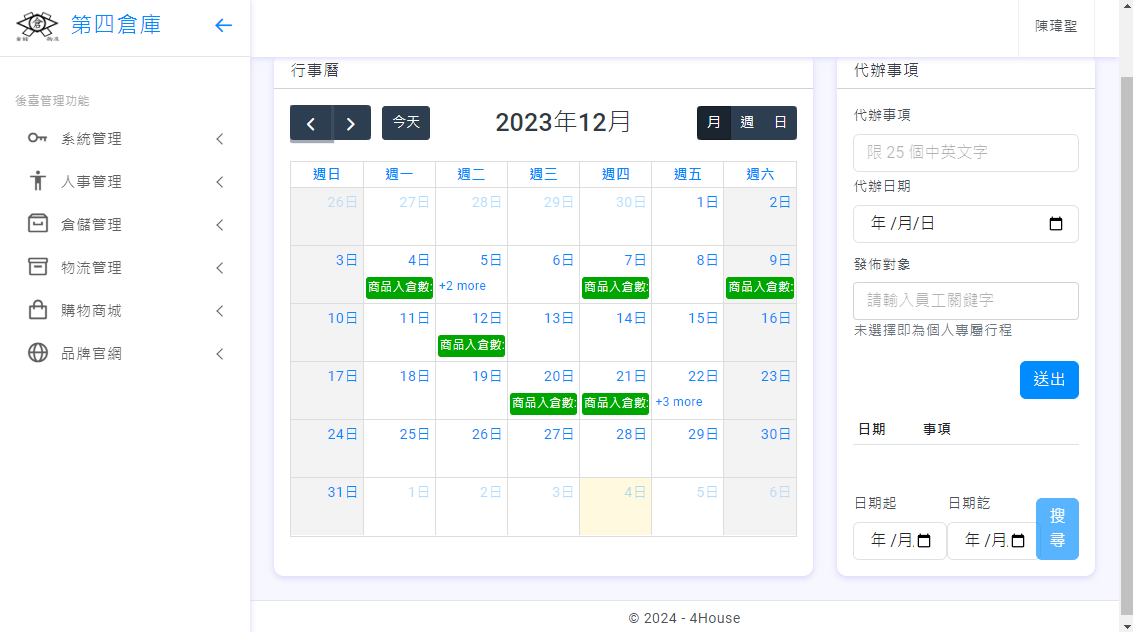Open 購物商城 menu item
The image size is (1133, 632).
pos(125,311)
